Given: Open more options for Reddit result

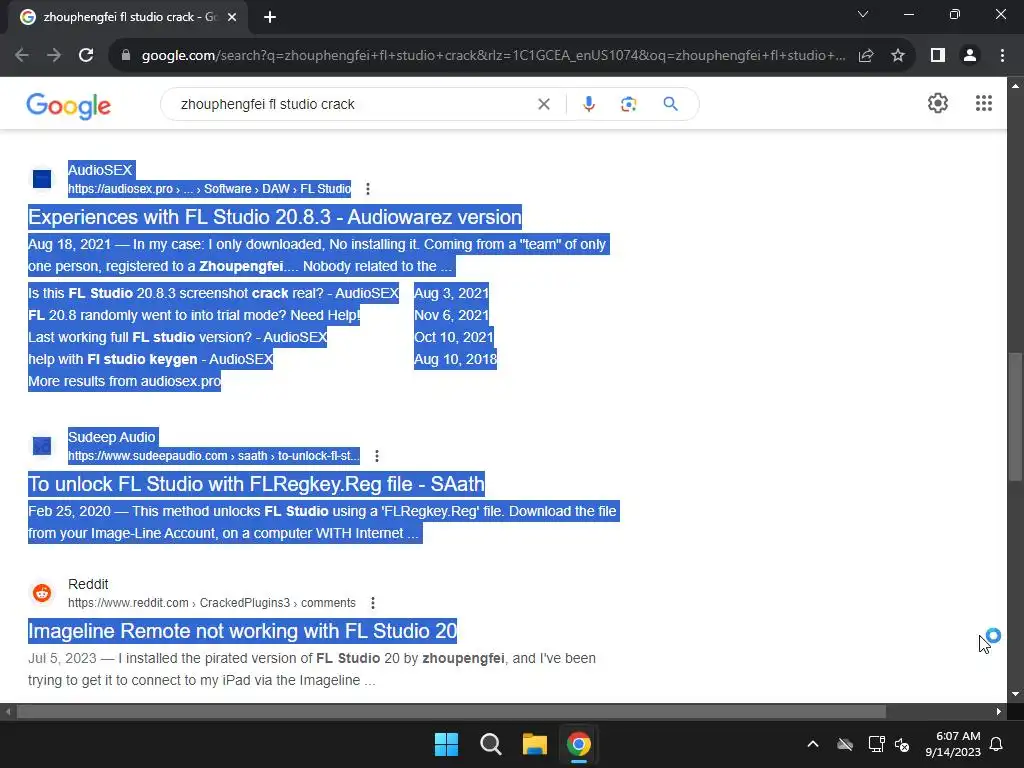Looking at the screenshot, I should point(373,603).
